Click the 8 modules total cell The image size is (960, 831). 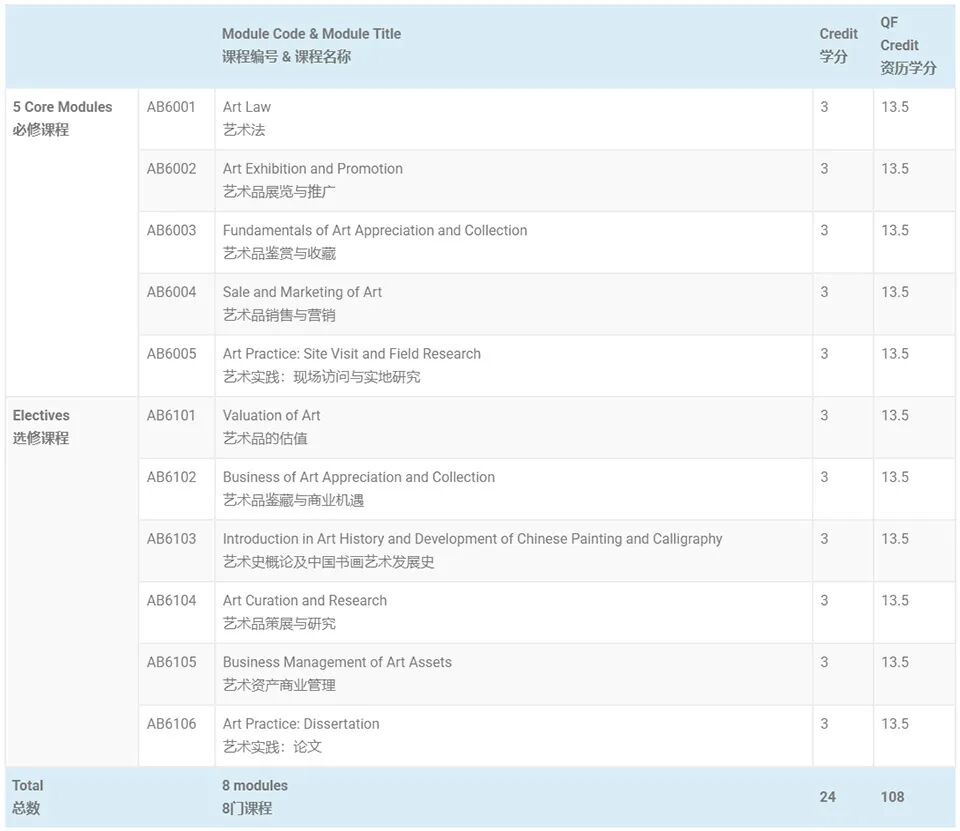click(254, 786)
